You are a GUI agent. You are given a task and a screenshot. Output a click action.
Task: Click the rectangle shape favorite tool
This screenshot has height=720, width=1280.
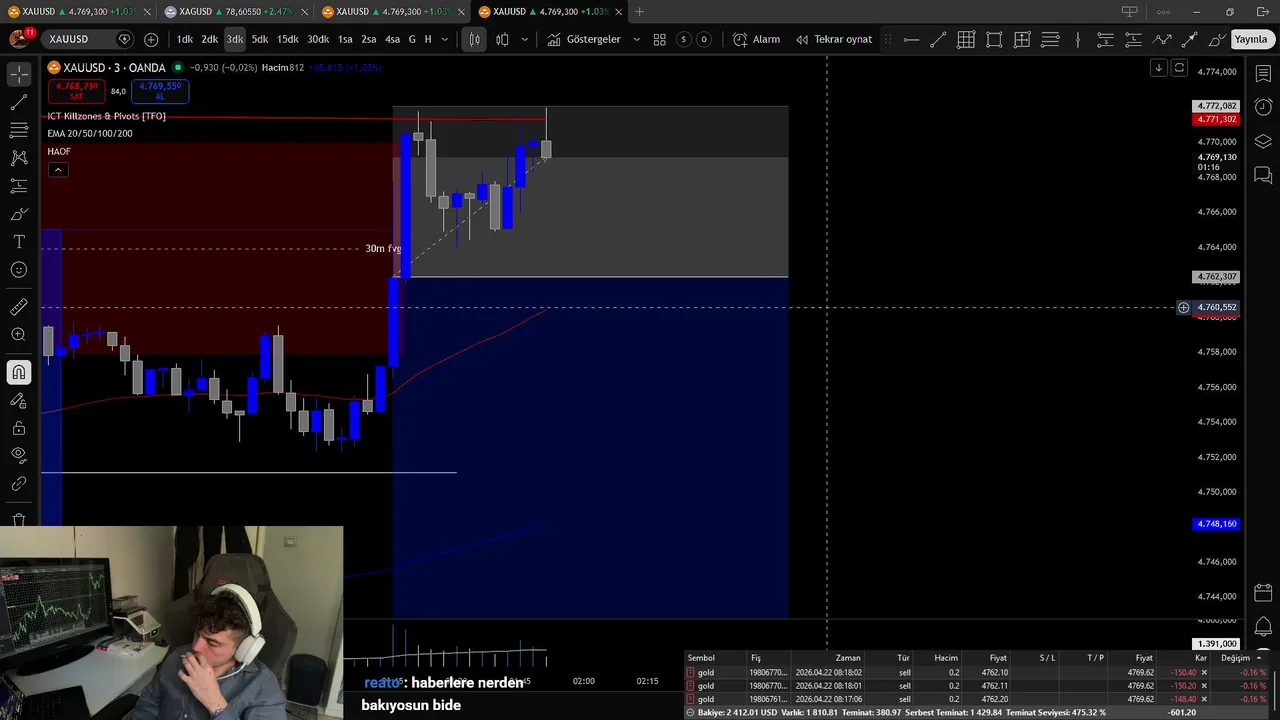pos(994,39)
